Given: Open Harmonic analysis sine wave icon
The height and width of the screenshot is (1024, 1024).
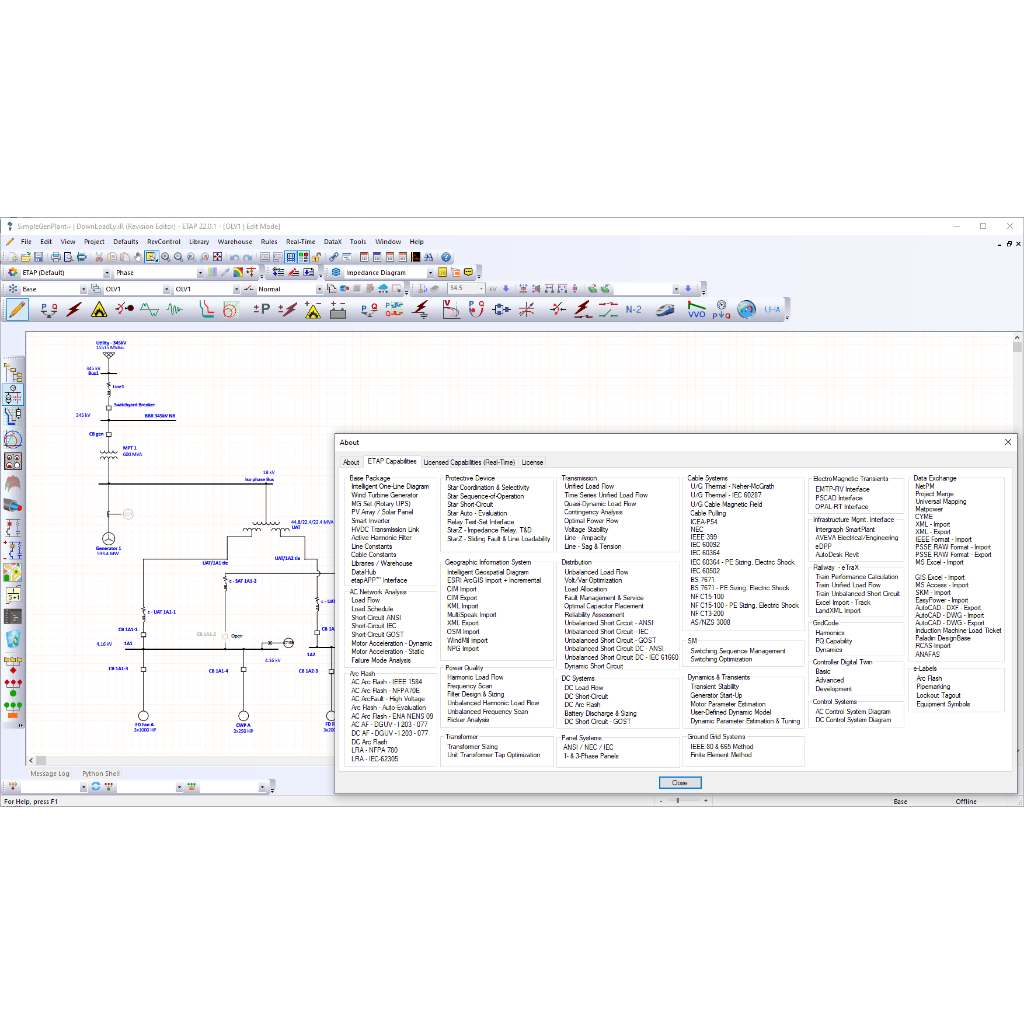Looking at the screenshot, I should click(150, 310).
